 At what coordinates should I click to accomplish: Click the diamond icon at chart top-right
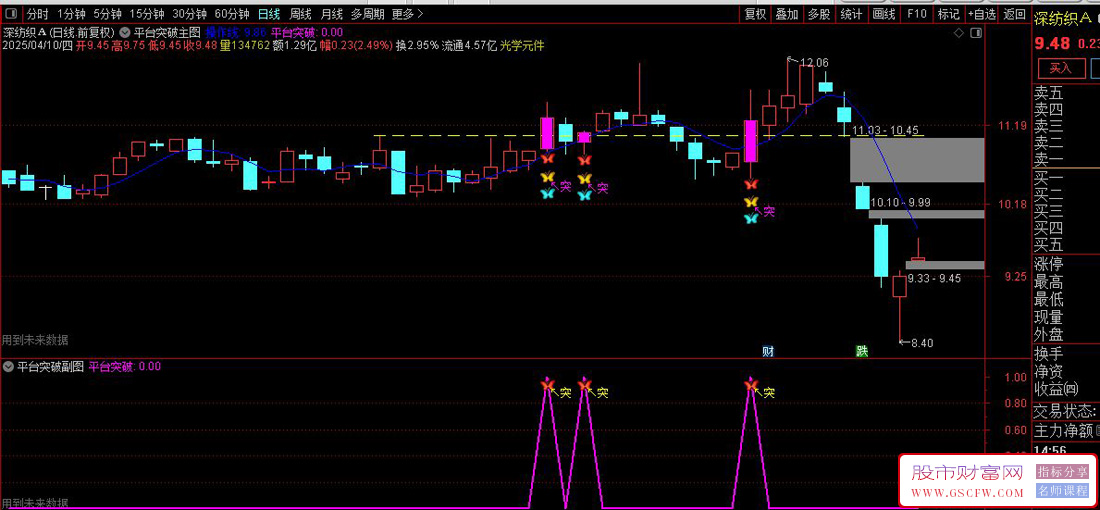point(959,33)
